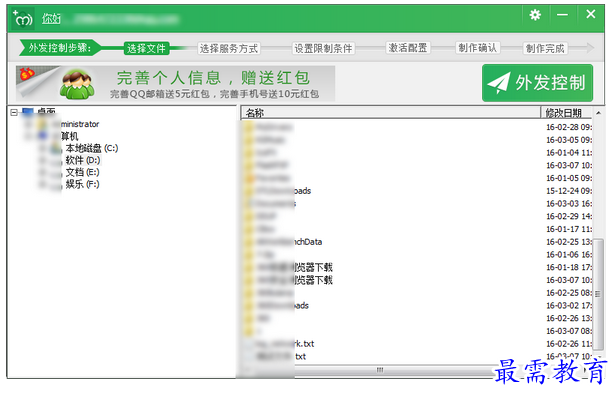
Task: Select the folder ending in chData
Action: [x=289, y=242]
